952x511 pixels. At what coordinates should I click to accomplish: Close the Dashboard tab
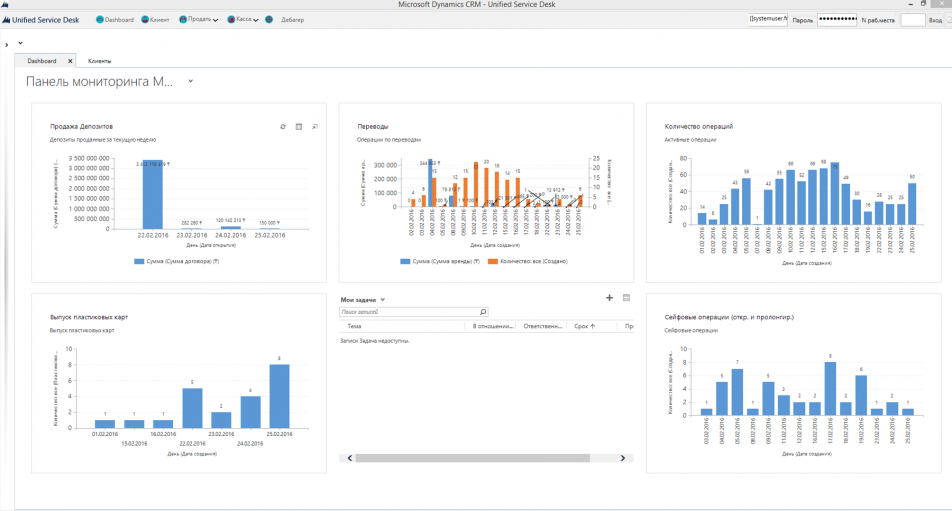pyautogui.click(x=69, y=61)
